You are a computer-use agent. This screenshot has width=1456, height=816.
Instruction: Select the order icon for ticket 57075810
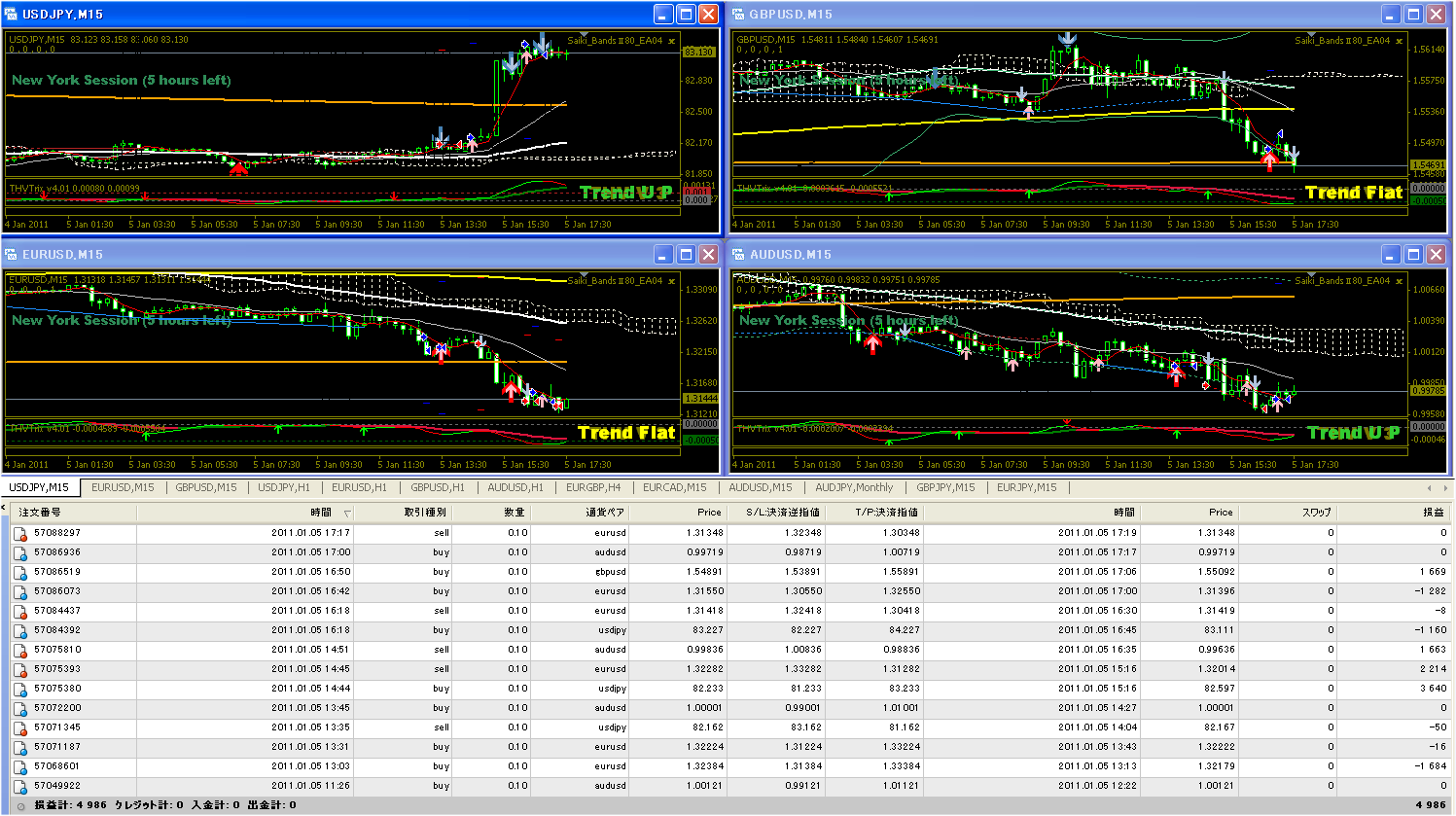click(19, 650)
